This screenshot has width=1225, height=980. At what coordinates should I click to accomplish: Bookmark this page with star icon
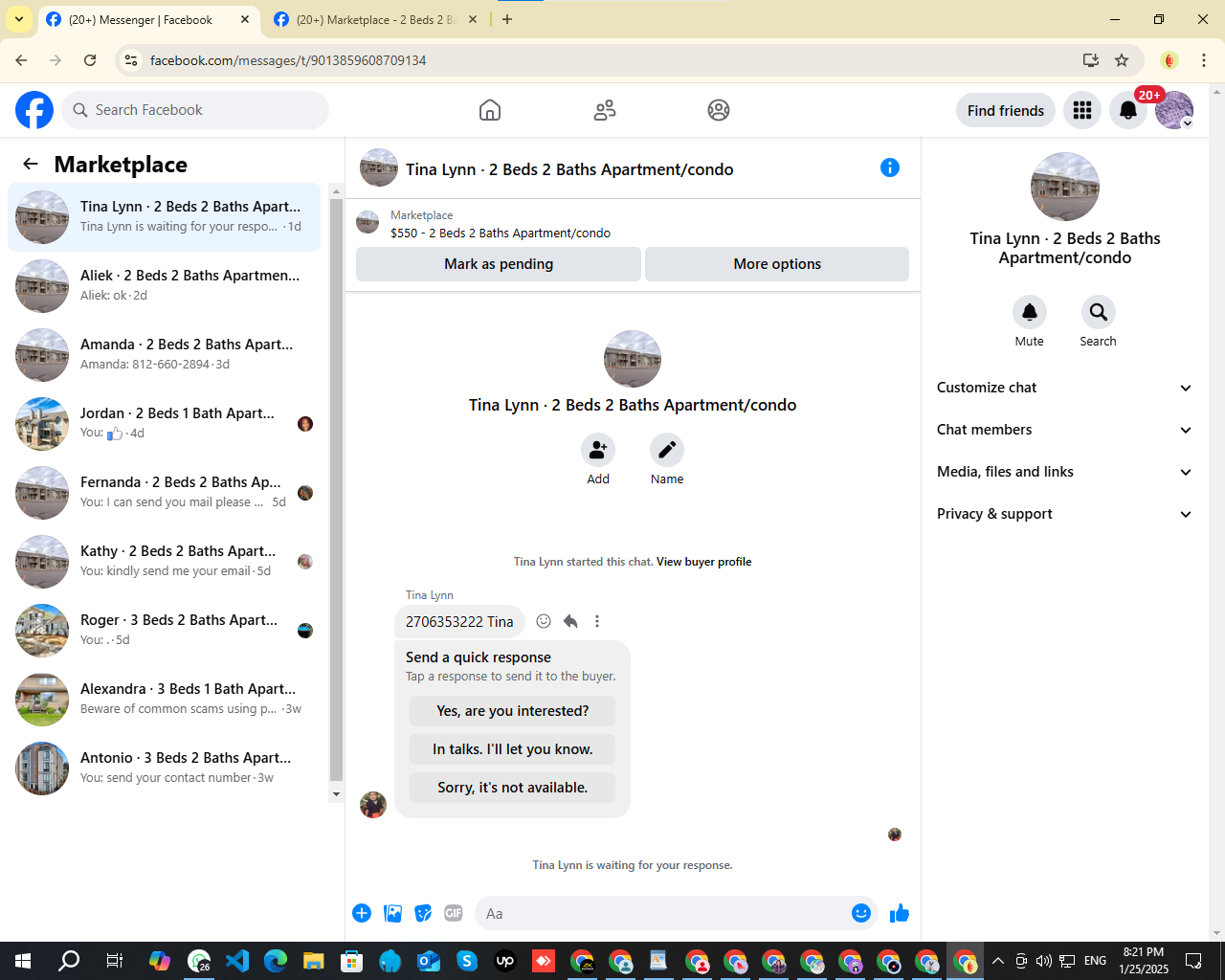pyautogui.click(x=1122, y=60)
